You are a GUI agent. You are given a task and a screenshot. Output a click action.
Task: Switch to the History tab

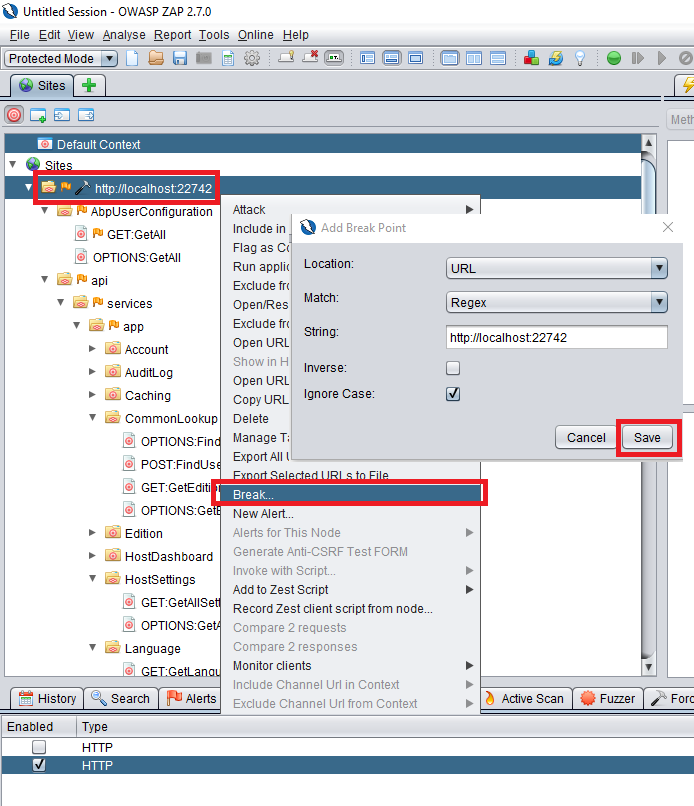(x=47, y=699)
